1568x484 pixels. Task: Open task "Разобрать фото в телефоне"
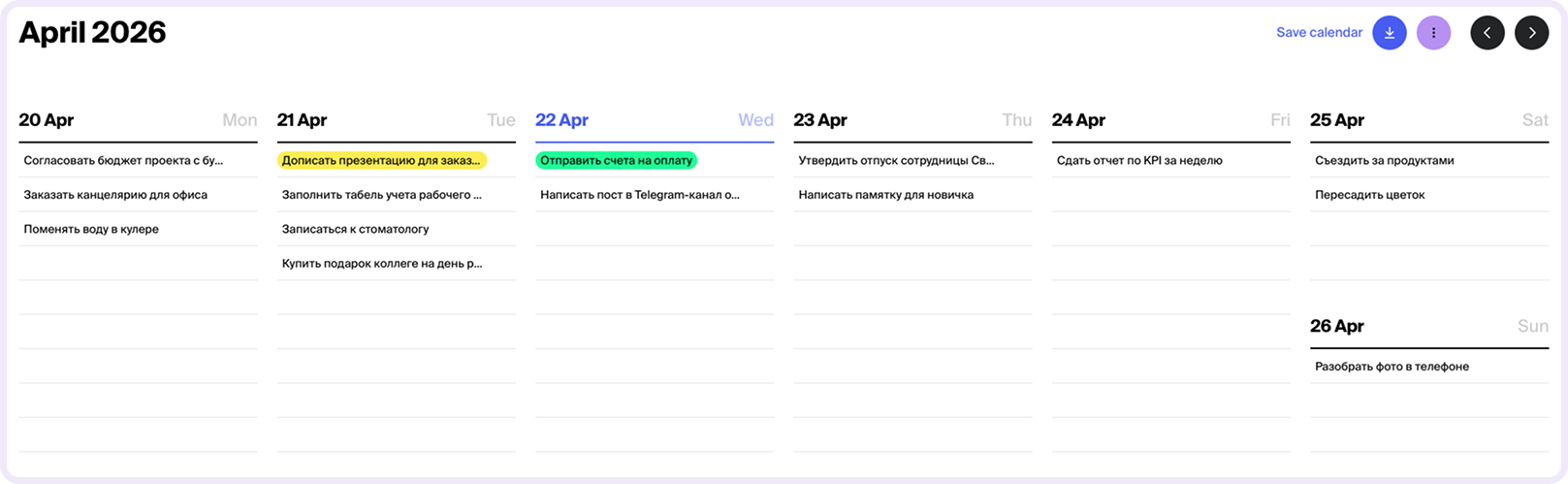pos(1392,367)
